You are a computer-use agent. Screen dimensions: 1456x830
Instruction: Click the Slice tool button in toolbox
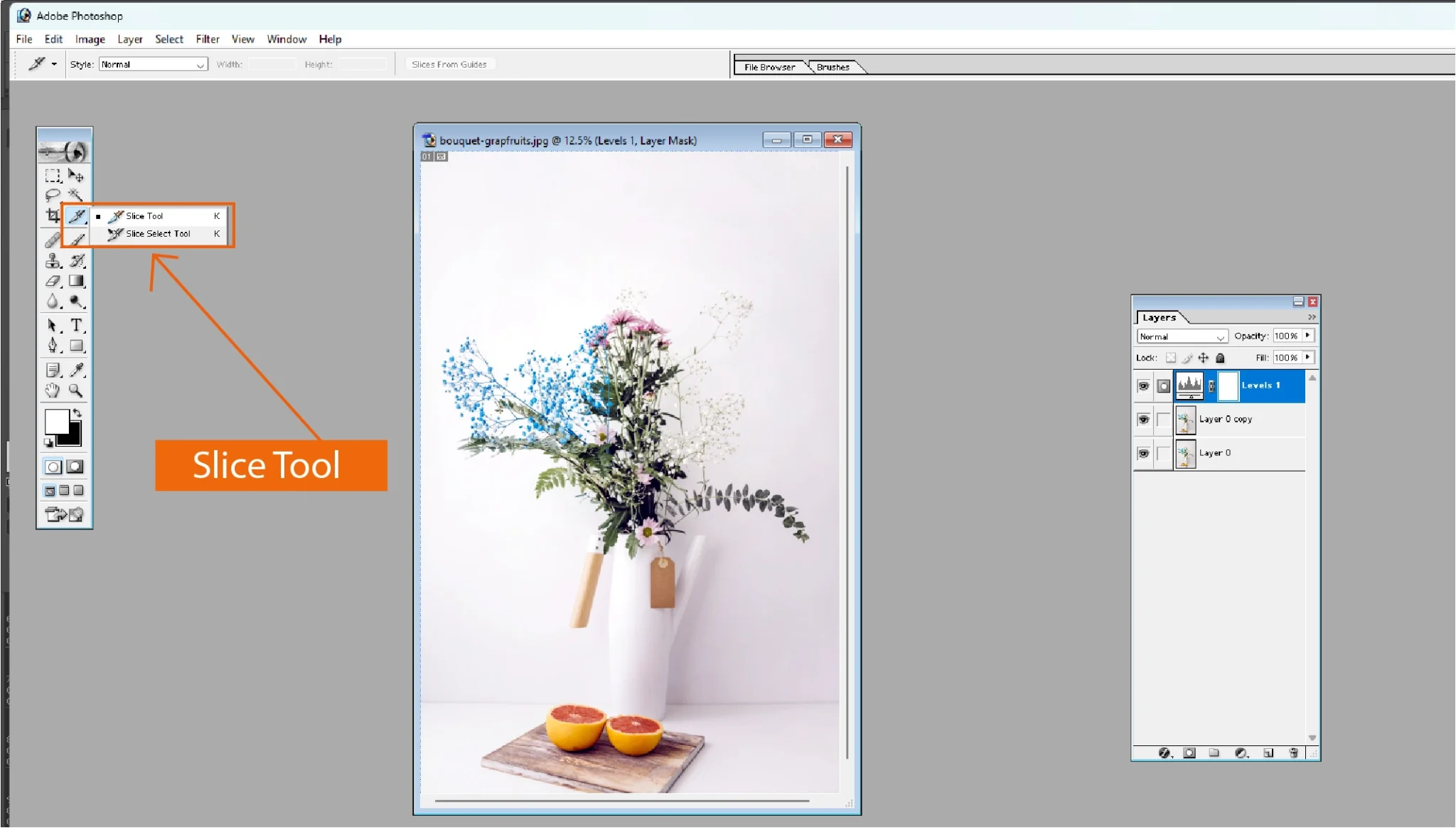pyautogui.click(x=77, y=216)
